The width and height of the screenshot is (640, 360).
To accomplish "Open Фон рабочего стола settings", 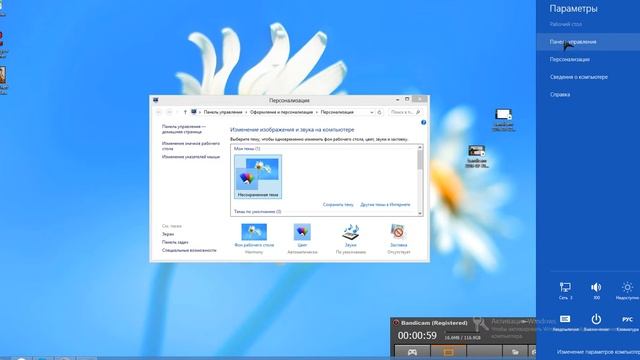I will (254, 238).
